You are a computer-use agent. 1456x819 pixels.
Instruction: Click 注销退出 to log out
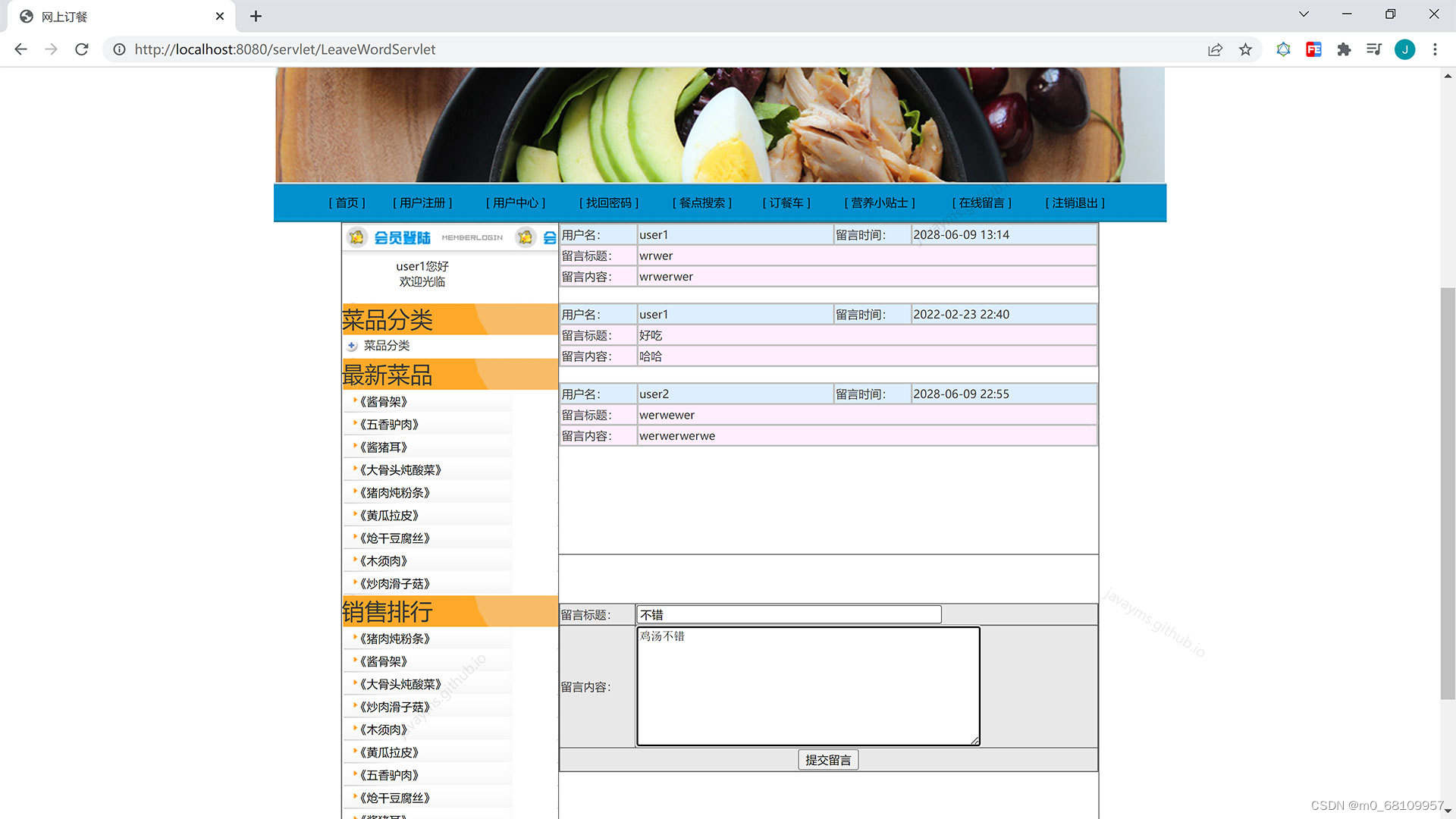(x=1075, y=202)
